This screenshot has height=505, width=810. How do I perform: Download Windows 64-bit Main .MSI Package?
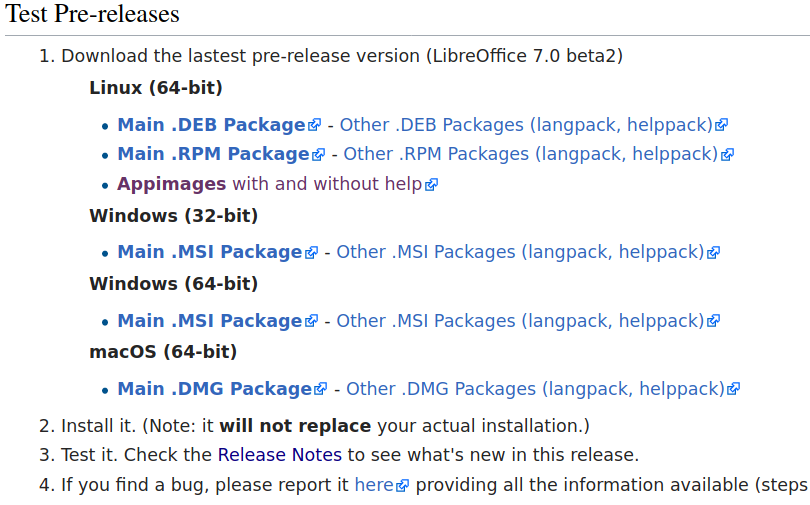(x=210, y=321)
